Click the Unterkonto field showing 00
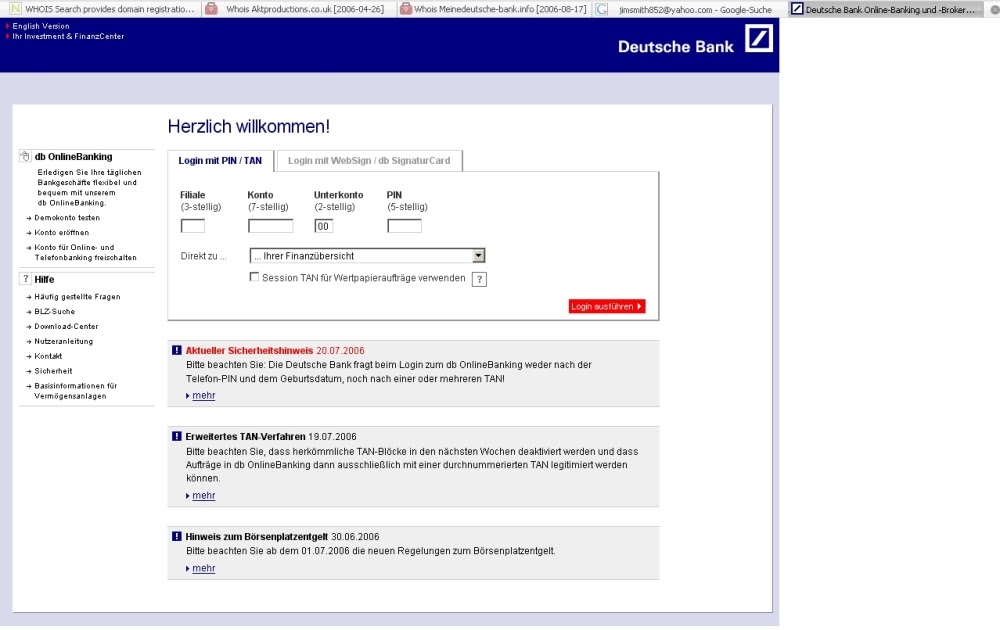 pos(323,226)
